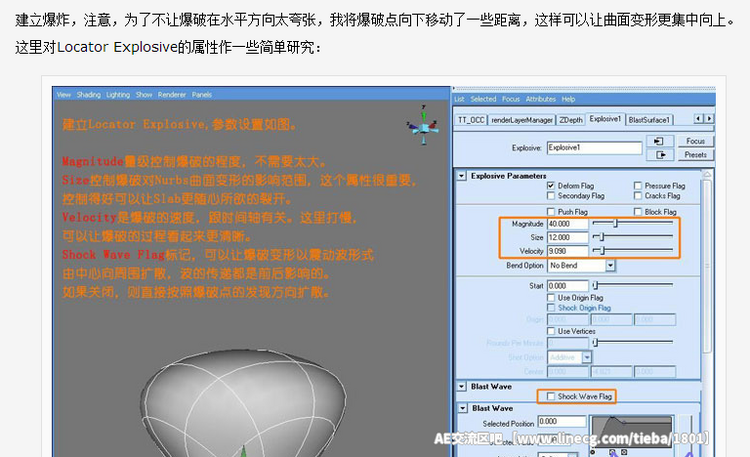Select the ZDepth tab
This screenshot has height=457, width=750.
coord(571,120)
